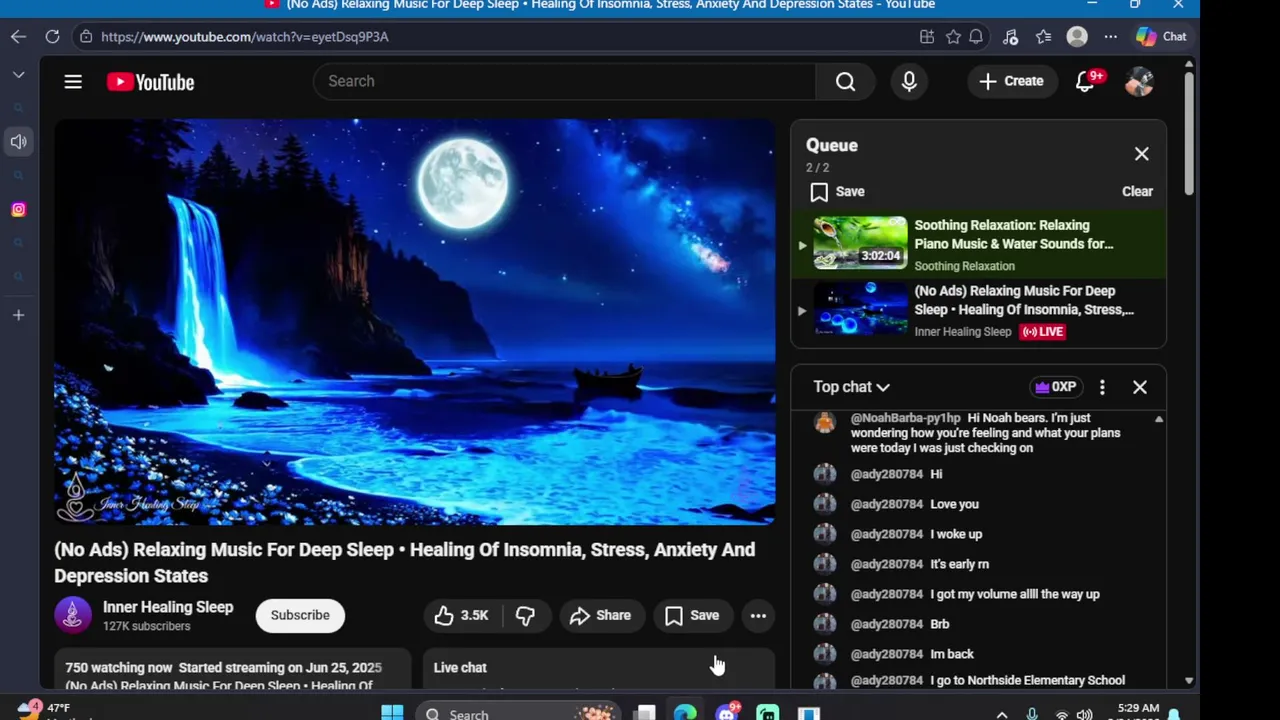This screenshot has height=720, width=1280.
Task: Click chat message 'Im back'
Action: pos(951,654)
